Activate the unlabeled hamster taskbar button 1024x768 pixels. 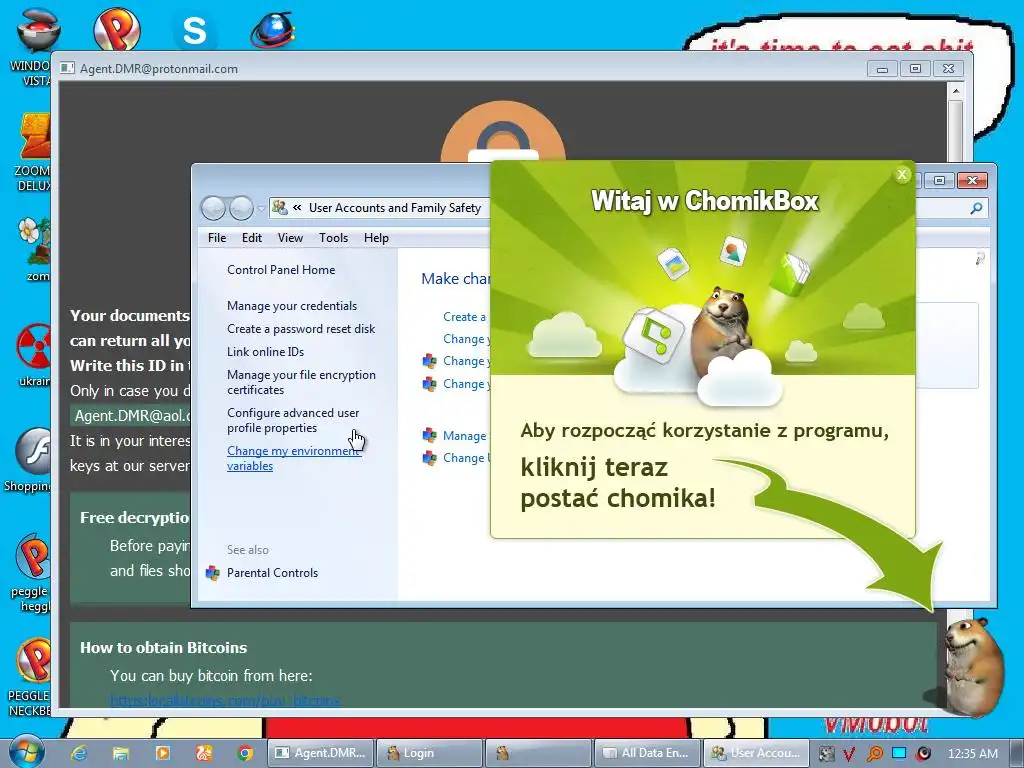(538, 753)
